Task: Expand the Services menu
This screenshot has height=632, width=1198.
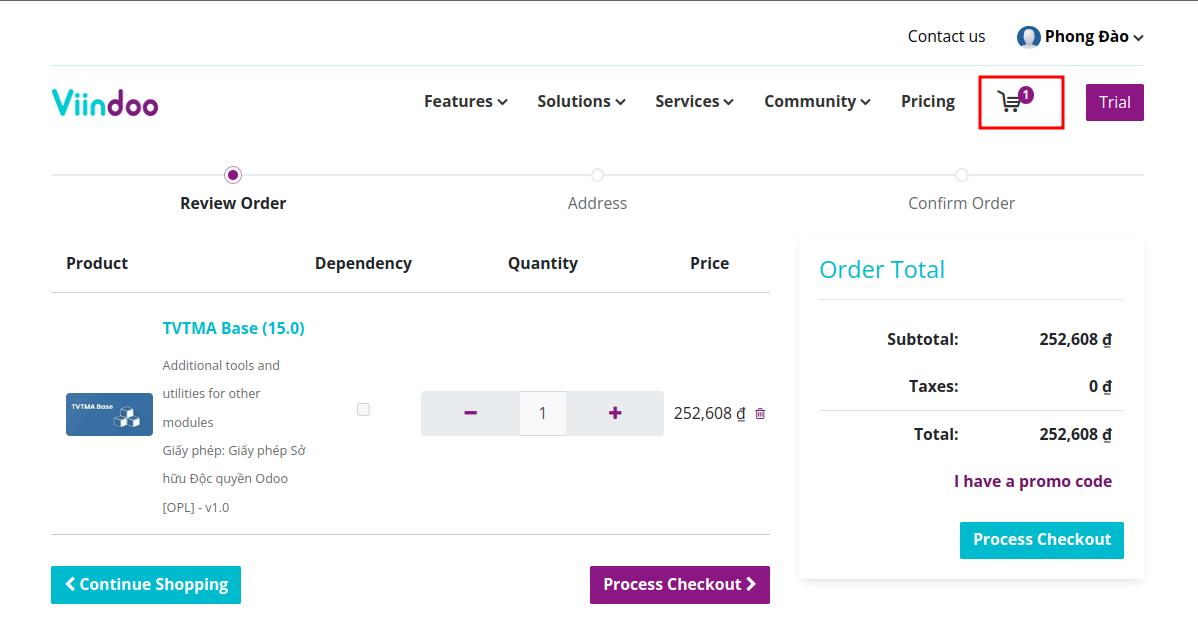Action: pos(694,102)
